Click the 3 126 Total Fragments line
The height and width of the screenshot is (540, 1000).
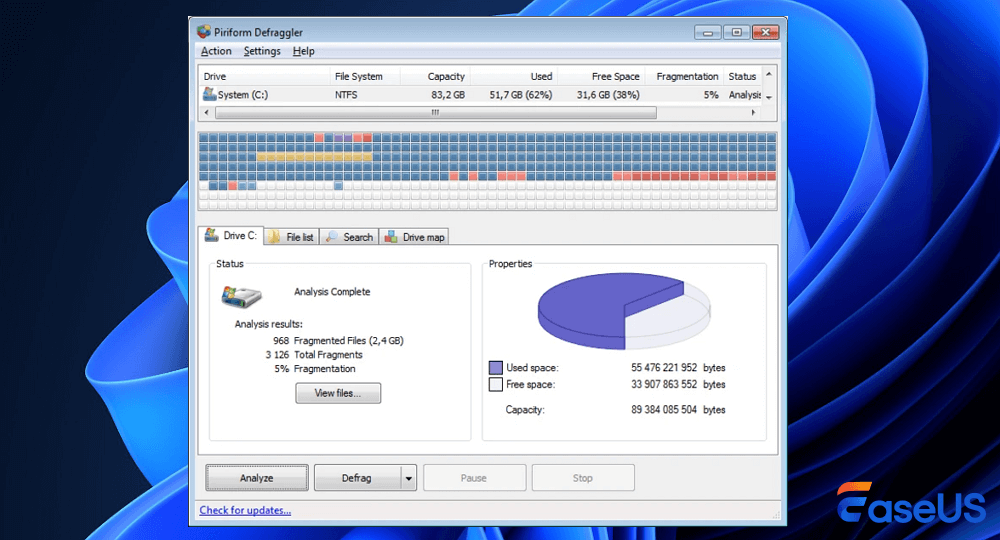pyautogui.click(x=314, y=354)
